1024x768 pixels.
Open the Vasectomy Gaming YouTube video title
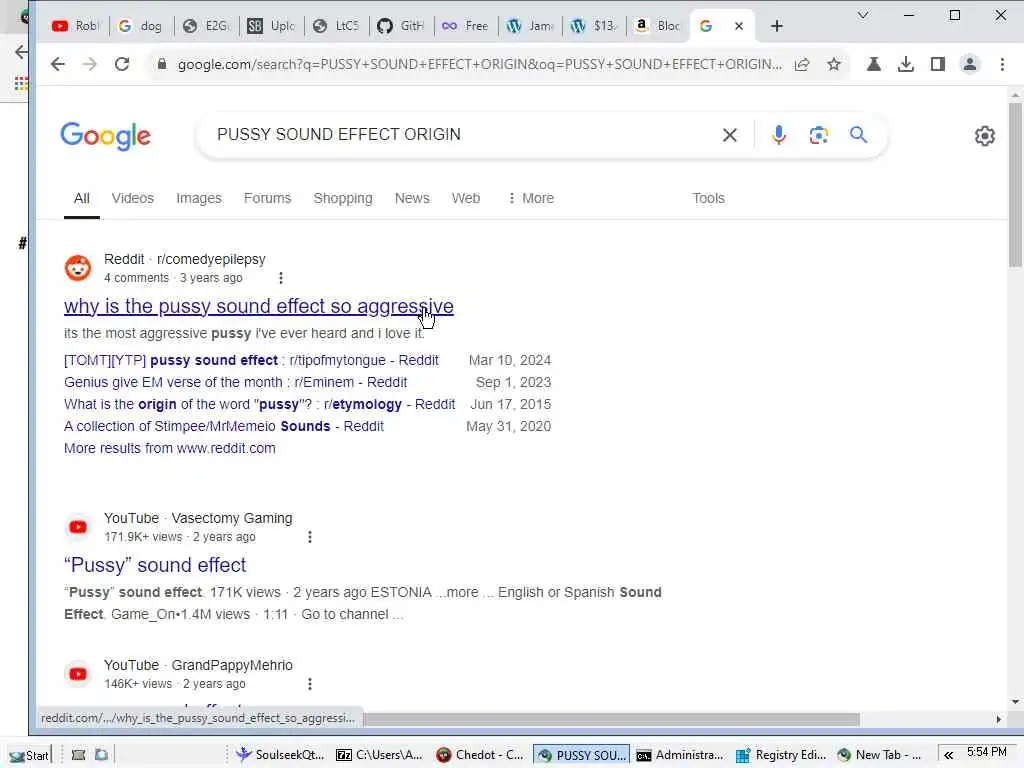coord(155,565)
